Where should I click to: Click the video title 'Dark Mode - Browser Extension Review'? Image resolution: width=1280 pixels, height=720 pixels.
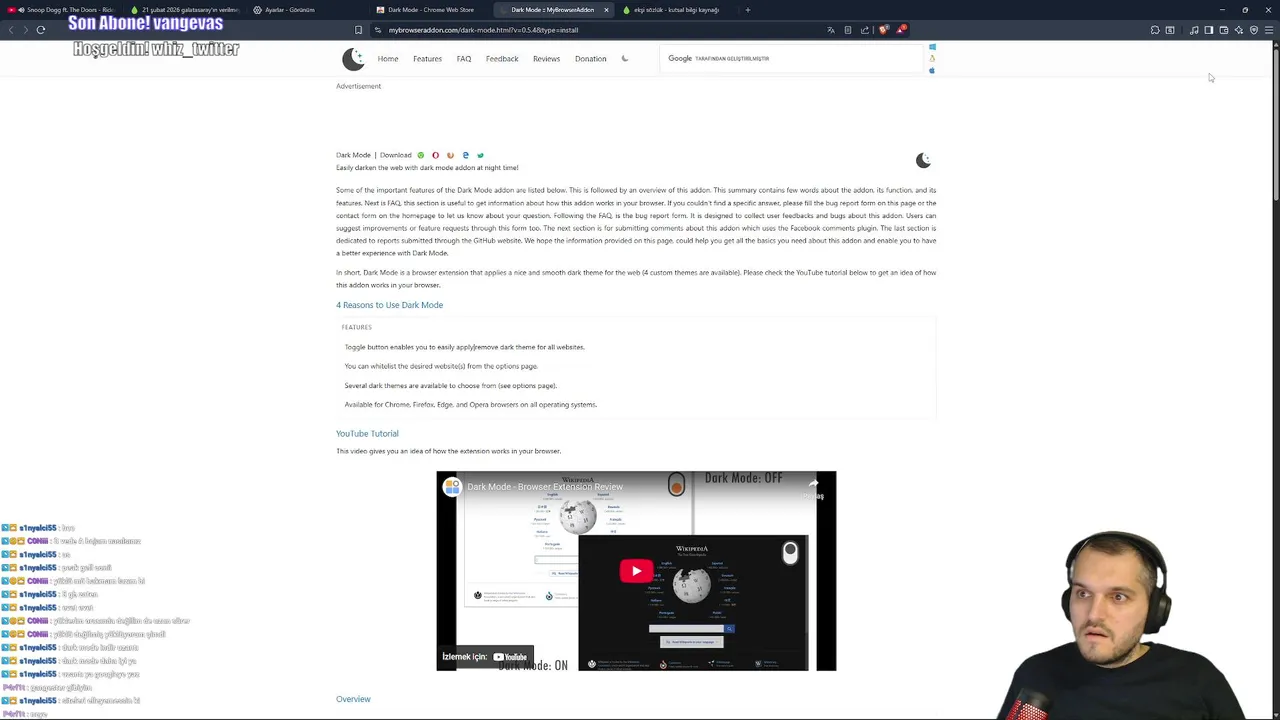(x=545, y=487)
